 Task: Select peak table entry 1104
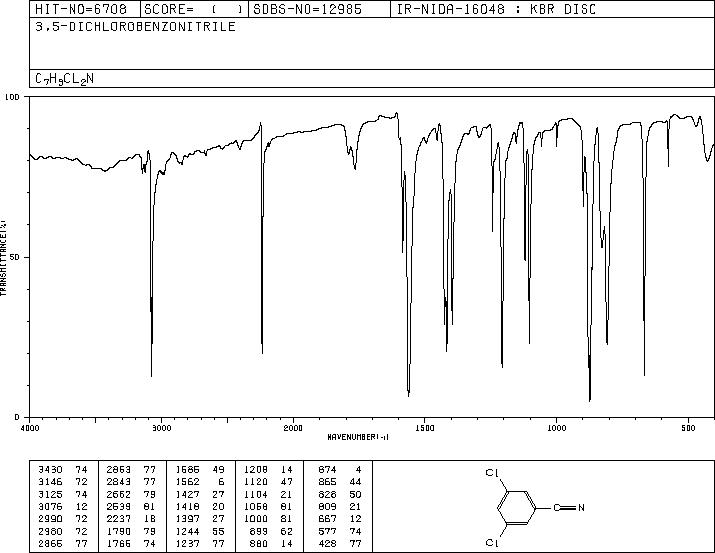[x=269, y=494]
